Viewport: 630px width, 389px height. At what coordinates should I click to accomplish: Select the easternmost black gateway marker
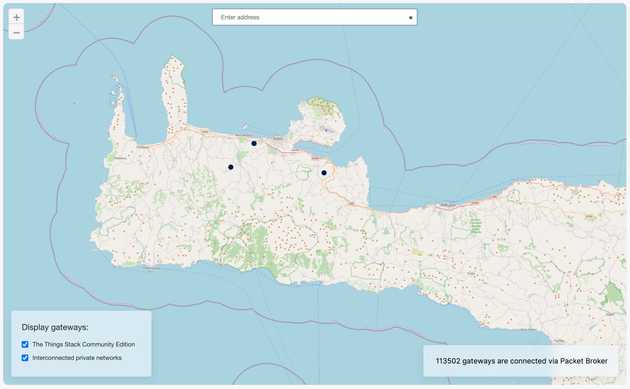(x=324, y=173)
